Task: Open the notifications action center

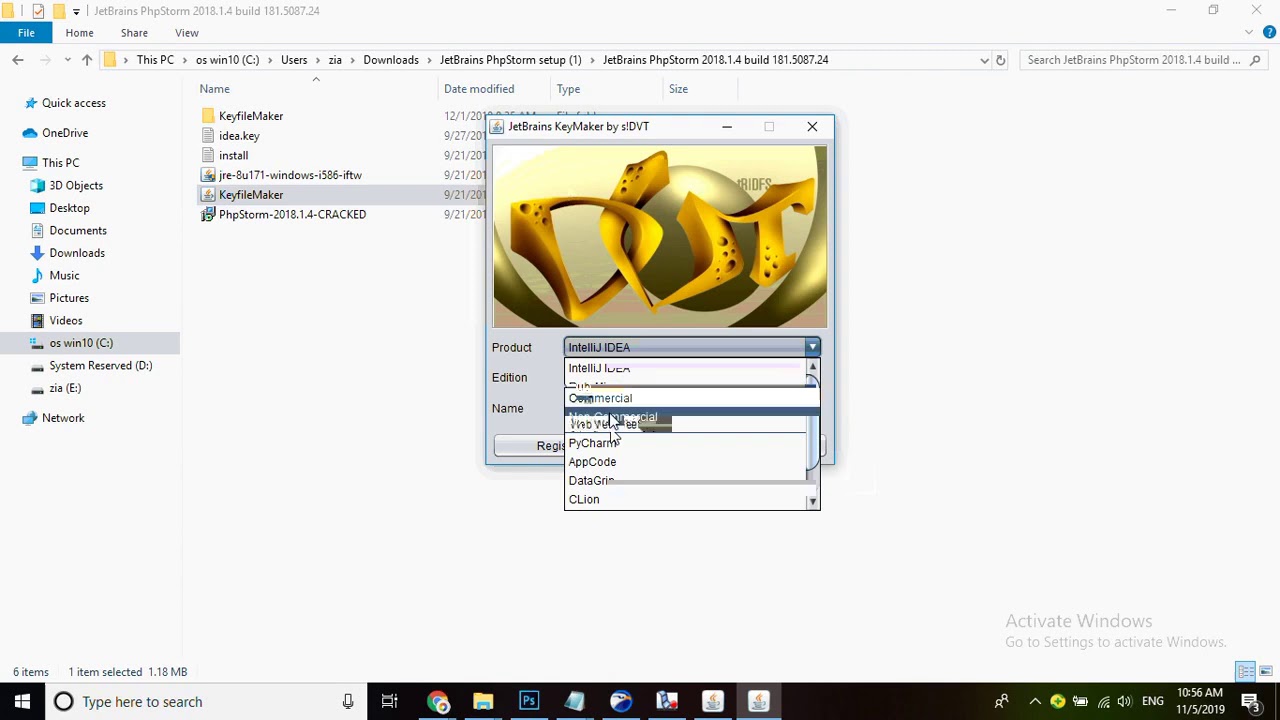Action: pyautogui.click(x=1250, y=702)
